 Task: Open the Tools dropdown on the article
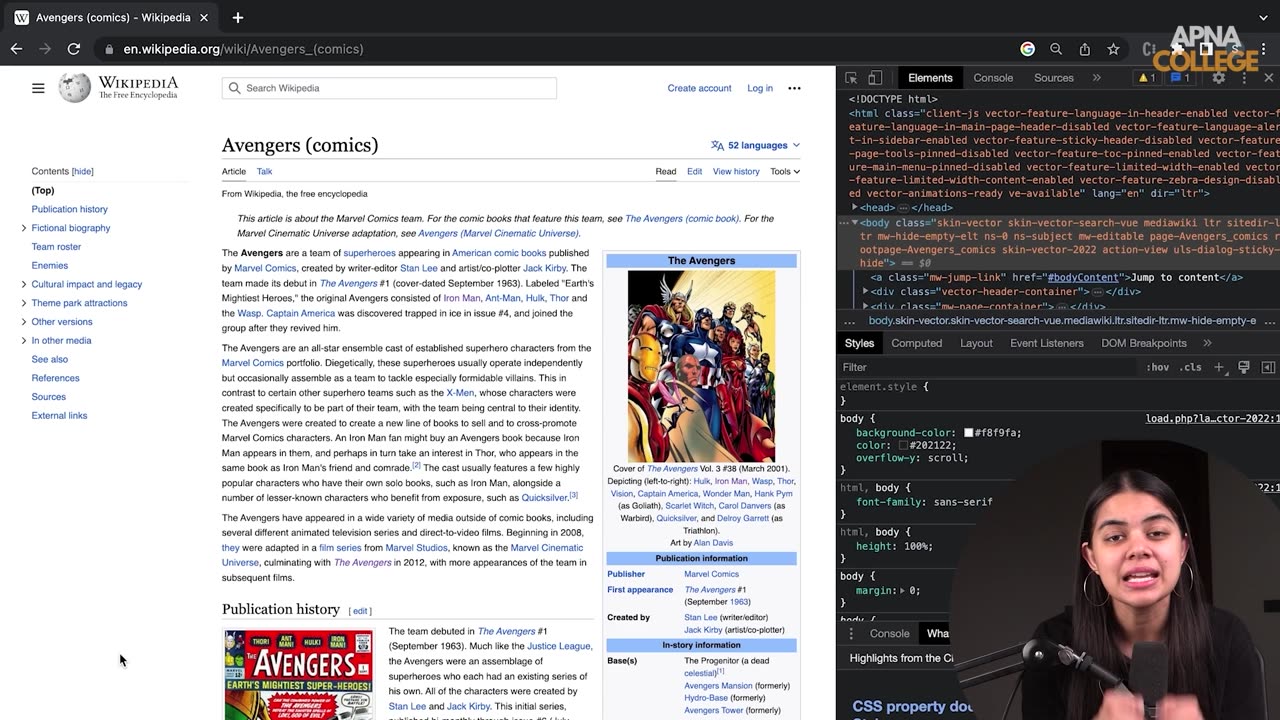(785, 171)
